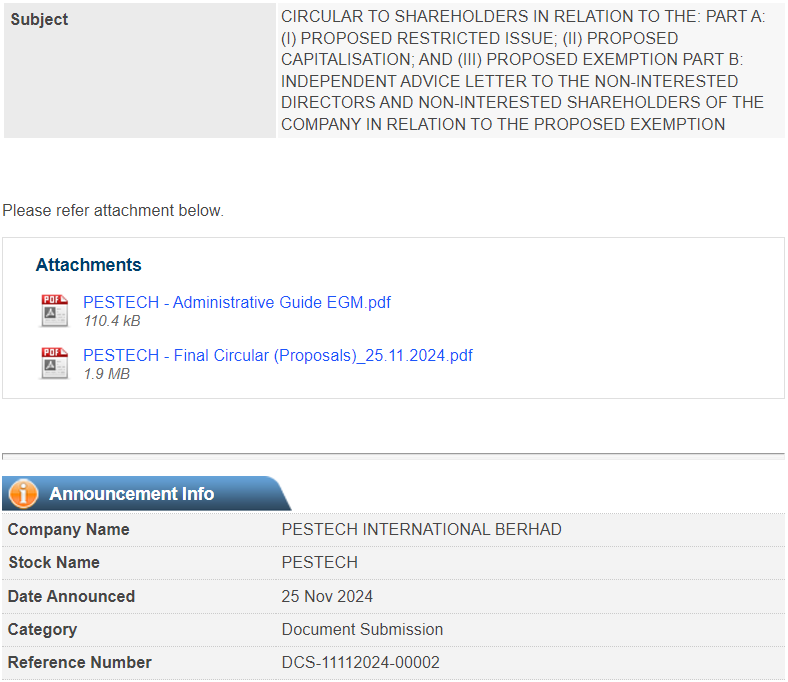The image size is (788, 682).
Task: Click the 110.4 kB file size text
Action: 112,321
